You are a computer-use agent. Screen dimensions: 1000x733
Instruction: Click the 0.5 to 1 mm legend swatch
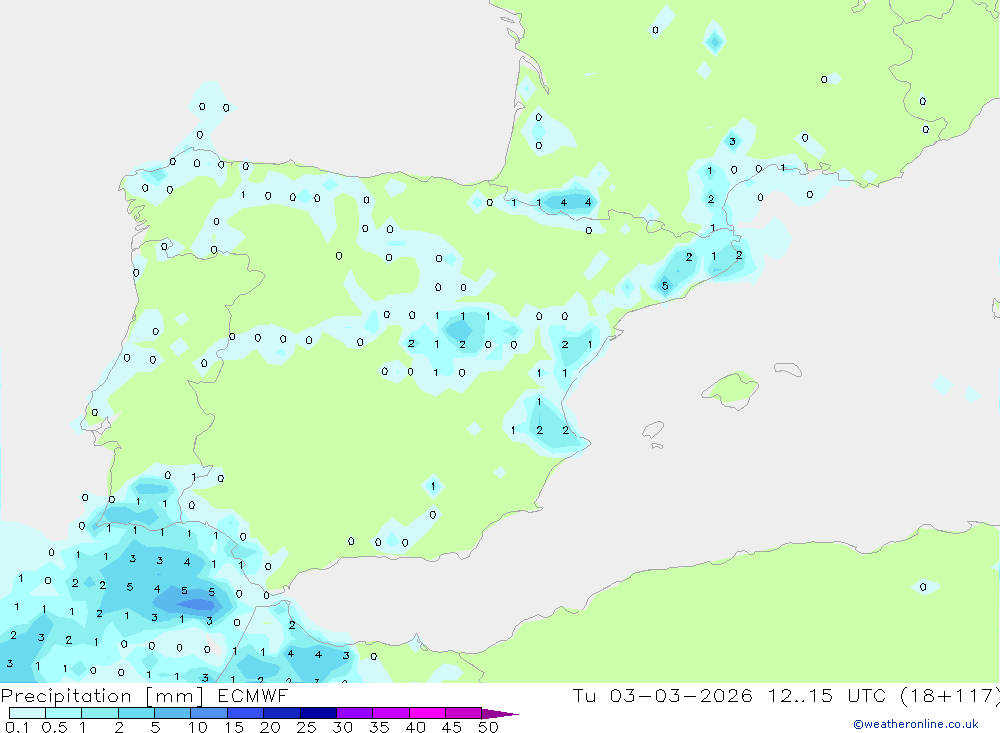pyautogui.click(x=64, y=713)
